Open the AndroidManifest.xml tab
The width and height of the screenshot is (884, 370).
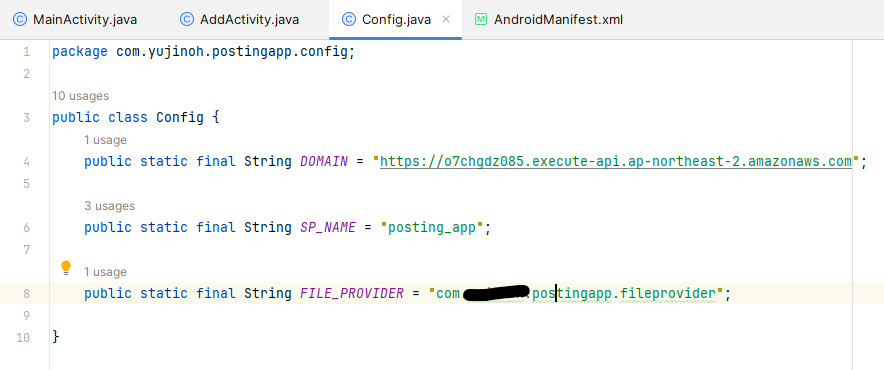click(549, 20)
